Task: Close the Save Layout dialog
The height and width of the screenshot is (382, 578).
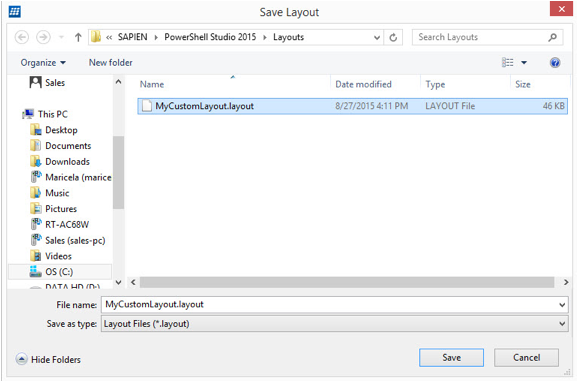Action: [x=561, y=9]
